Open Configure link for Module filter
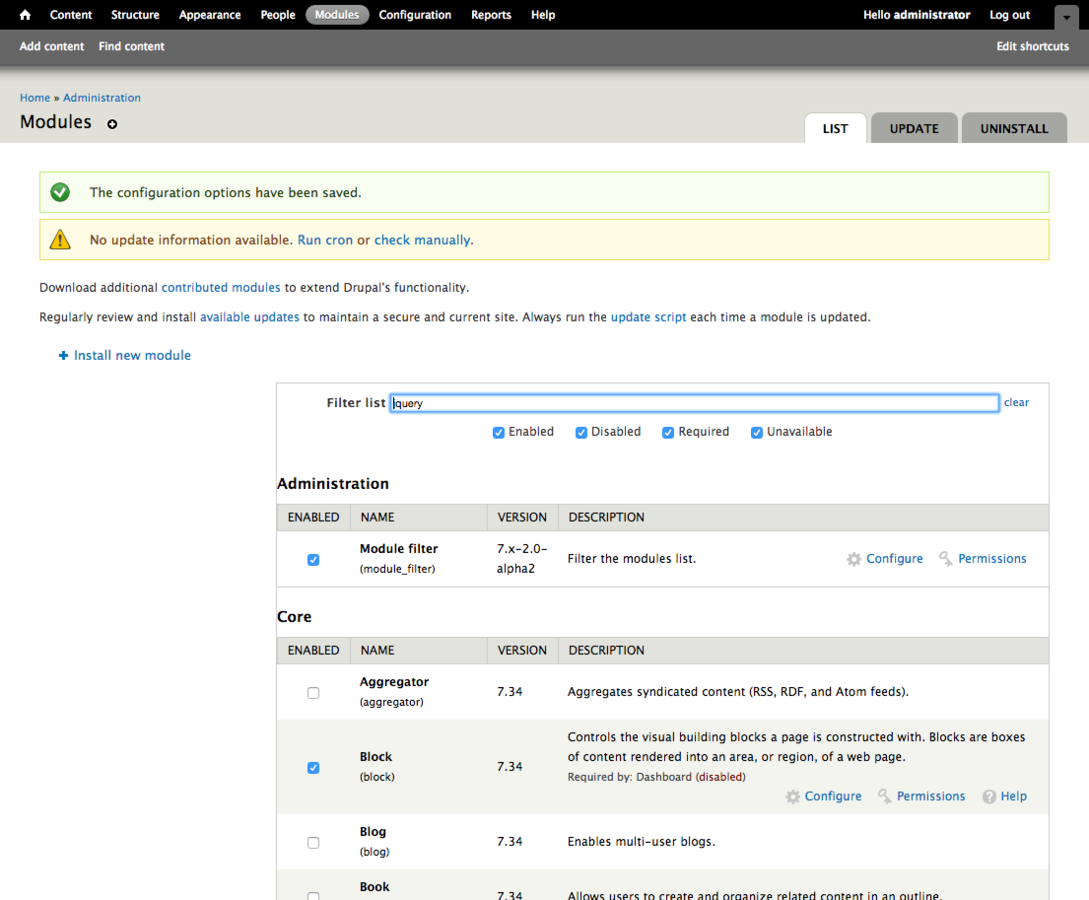Viewport: 1089px width, 900px height. [895, 559]
